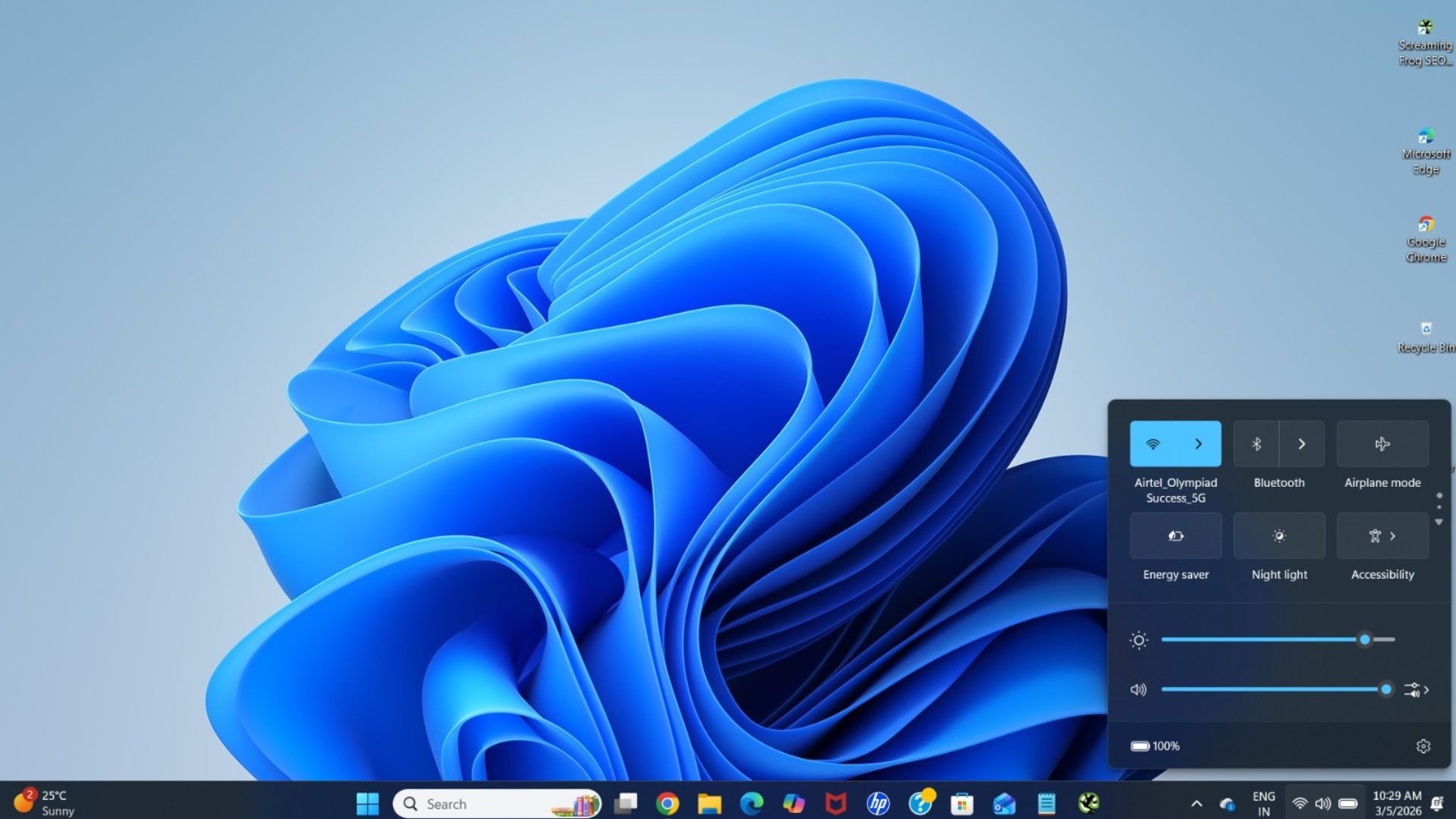Open File Explorer from the taskbar
Image resolution: width=1456 pixels, height=819 pixels.
tap(710, 803)
